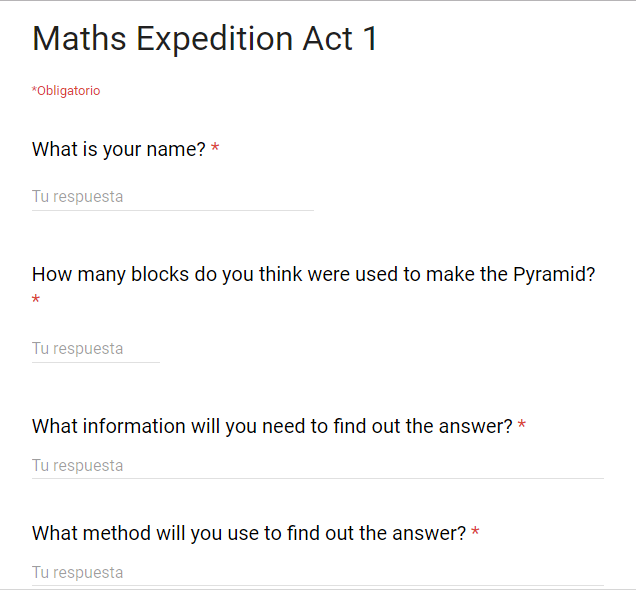Click the red asterisk after 'find out the answer?' information question
Image resolution: width=636 pixels, height=590 pixels.
(x=522, y=425)
